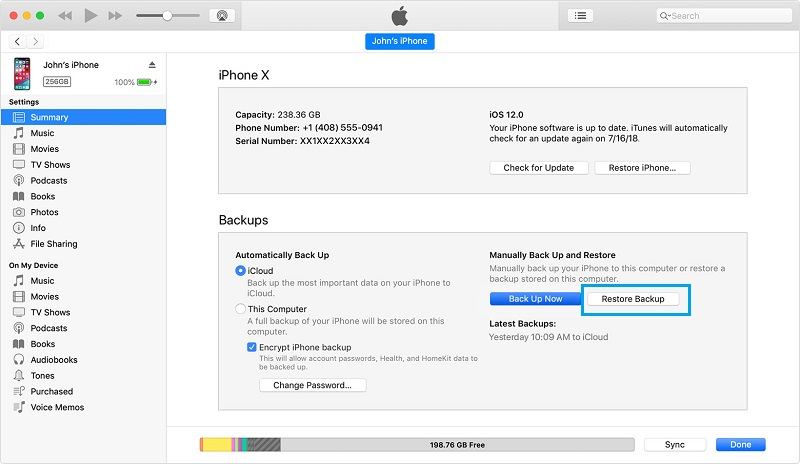
Task: Click the battery indicator icon
Action: tap(145, 82)
